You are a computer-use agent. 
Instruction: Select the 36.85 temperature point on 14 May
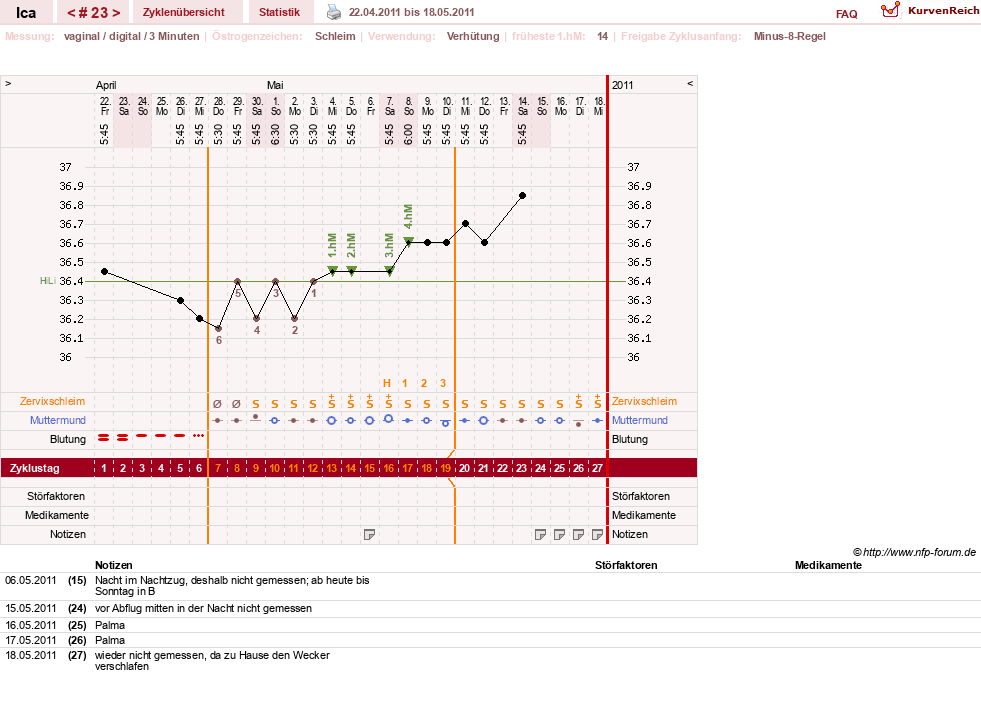pyautogui.click(x=522, y=196)
